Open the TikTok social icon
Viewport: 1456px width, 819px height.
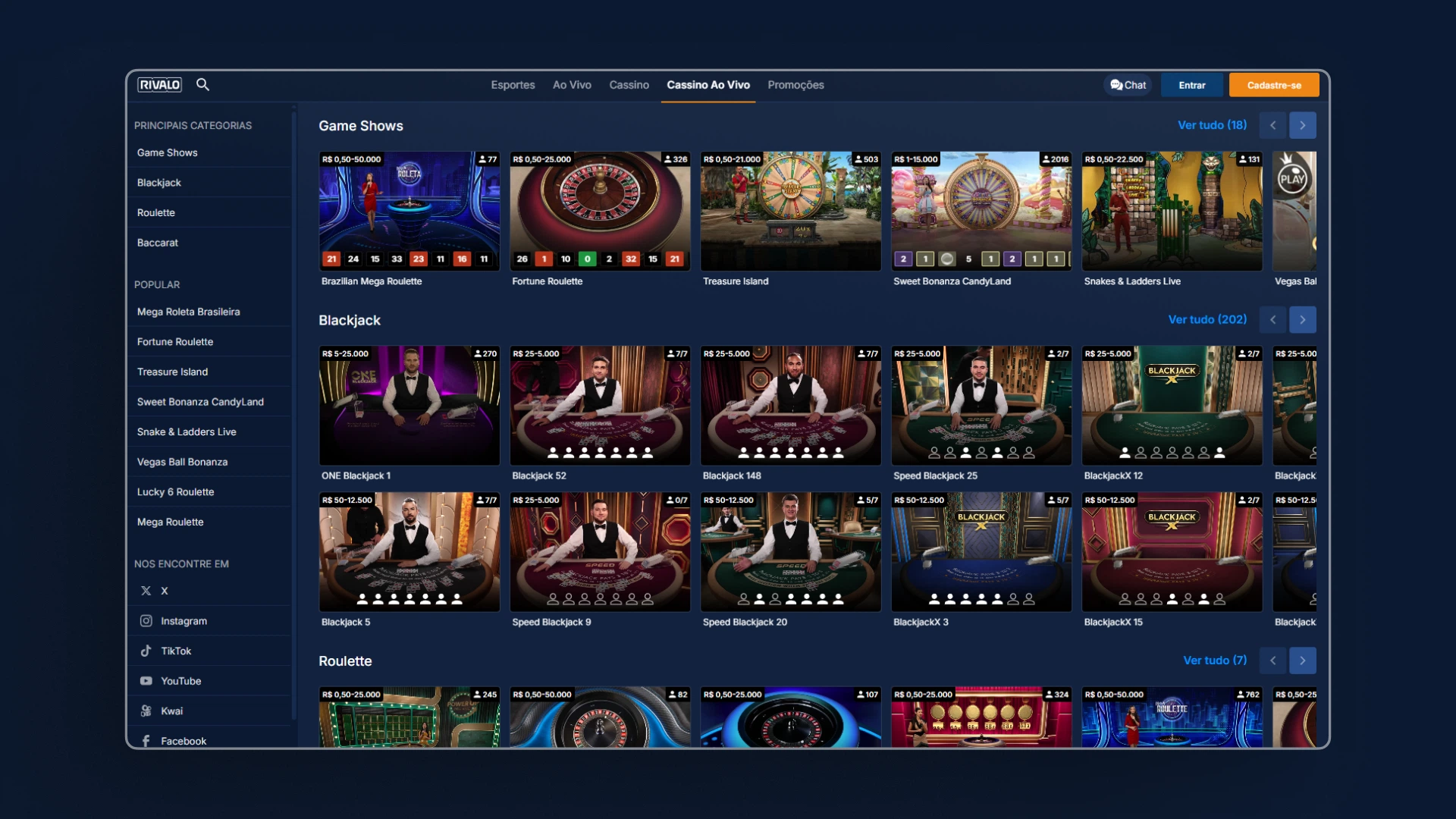pyautogui.click(x=146, y=651)
